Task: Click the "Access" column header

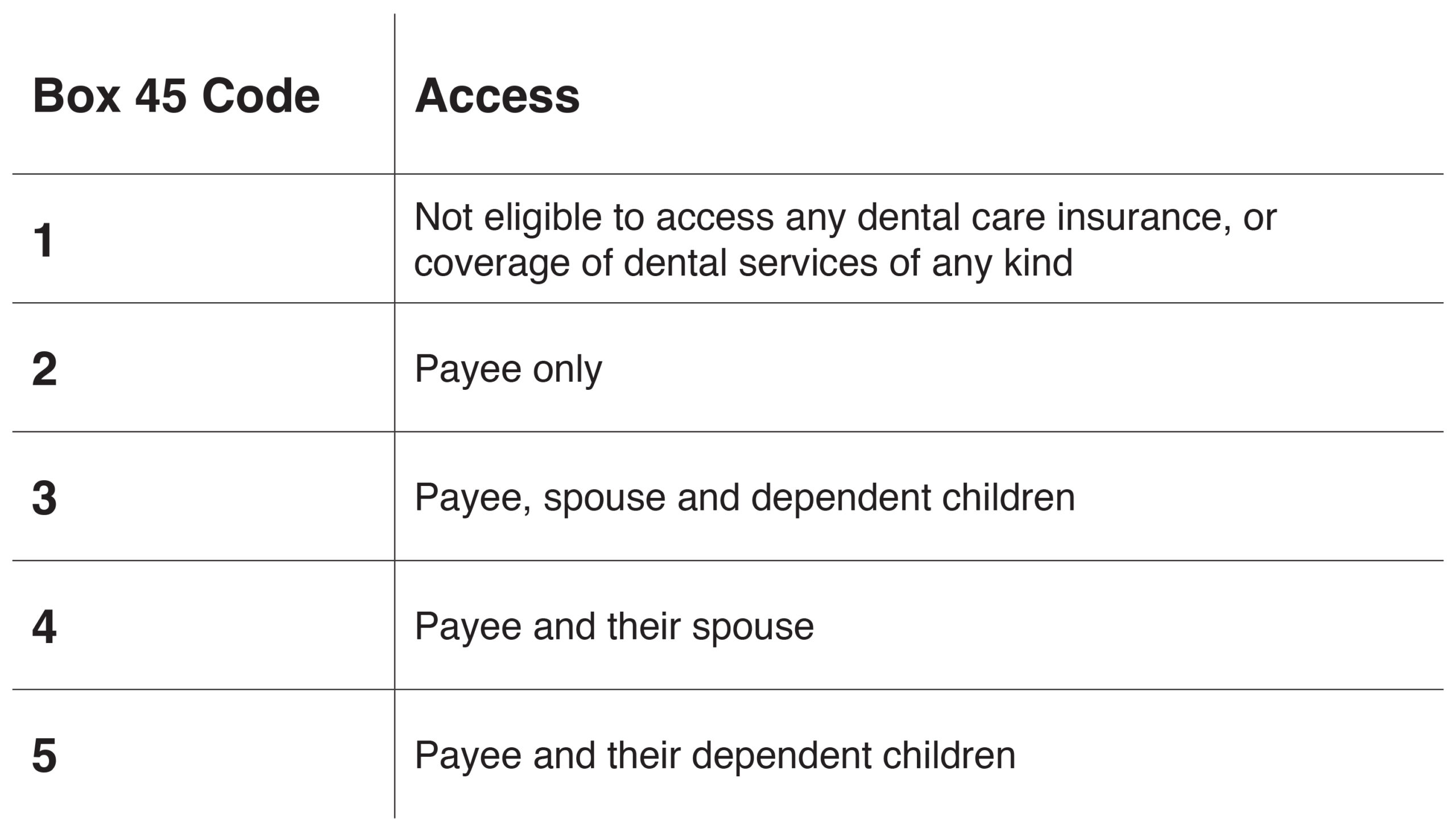Action: [497, 96]
